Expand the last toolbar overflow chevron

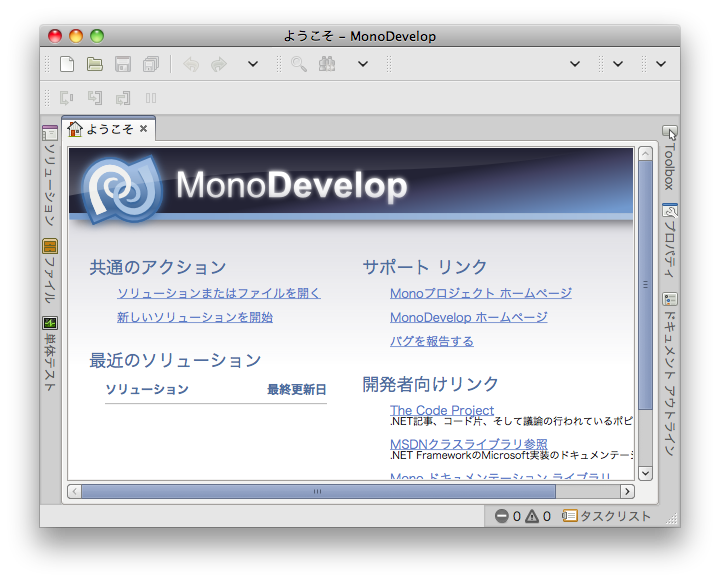(661, 64)
